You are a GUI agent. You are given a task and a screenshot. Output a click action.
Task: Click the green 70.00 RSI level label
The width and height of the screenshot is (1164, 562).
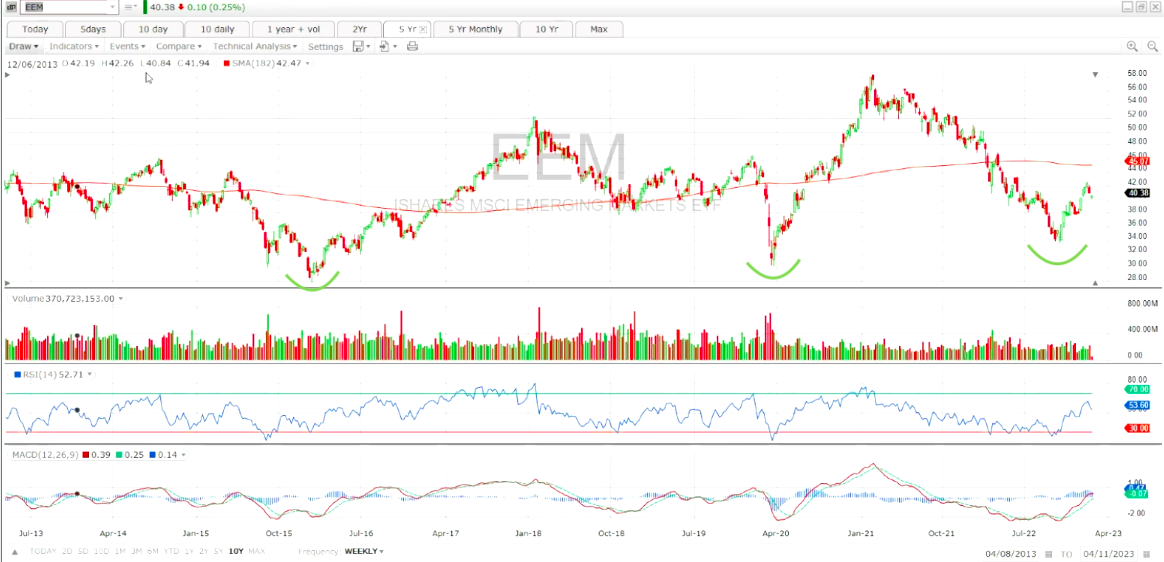1138,388
